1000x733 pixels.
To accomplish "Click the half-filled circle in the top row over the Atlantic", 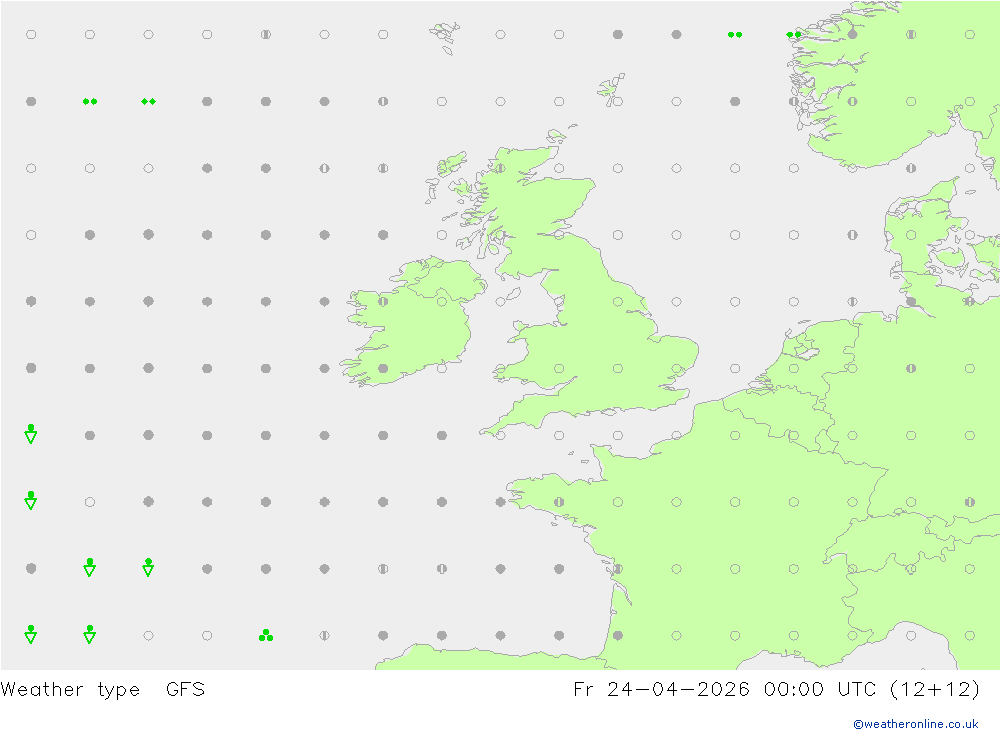I will point(266,34).
